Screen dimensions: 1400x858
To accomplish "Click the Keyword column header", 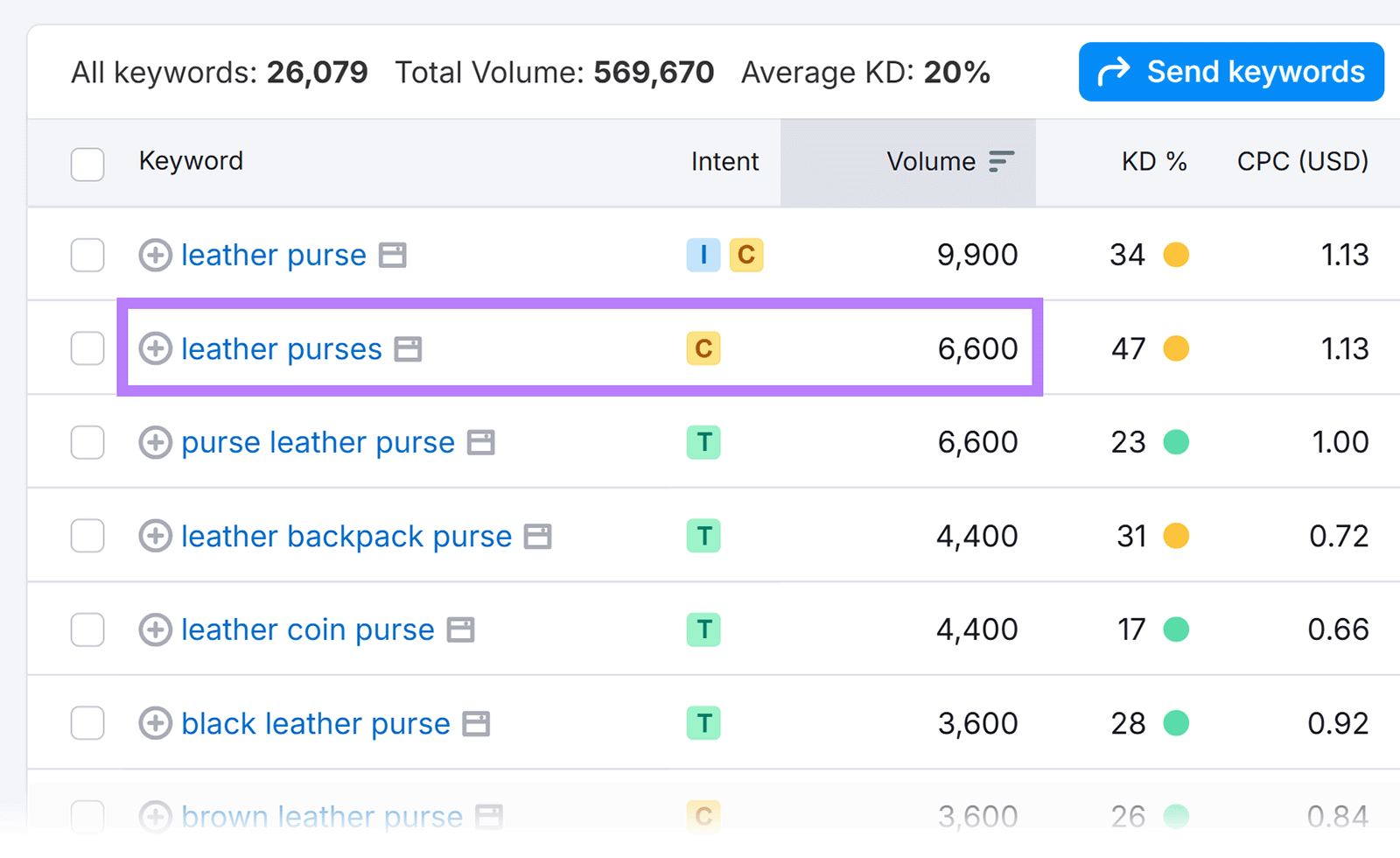I will click(191, 161).
